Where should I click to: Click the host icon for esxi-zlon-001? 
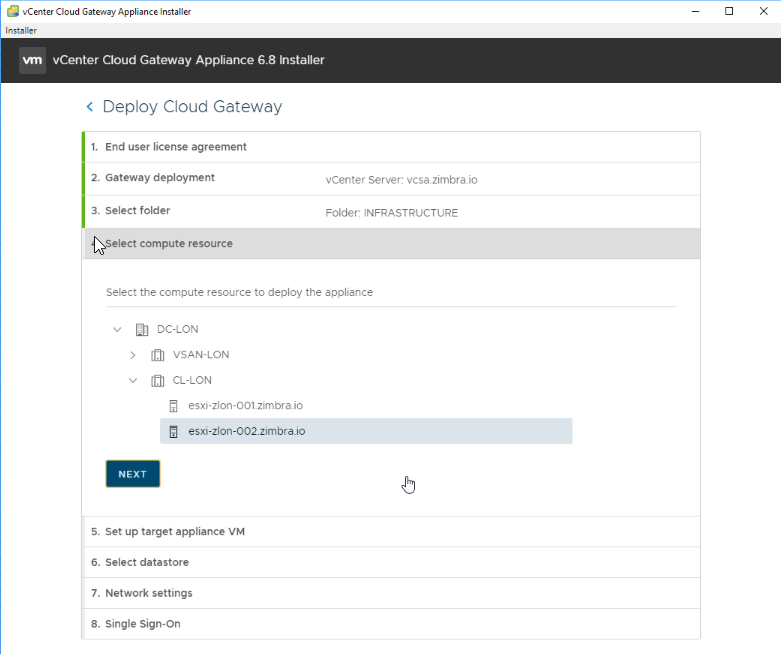[x=173, y=406]
